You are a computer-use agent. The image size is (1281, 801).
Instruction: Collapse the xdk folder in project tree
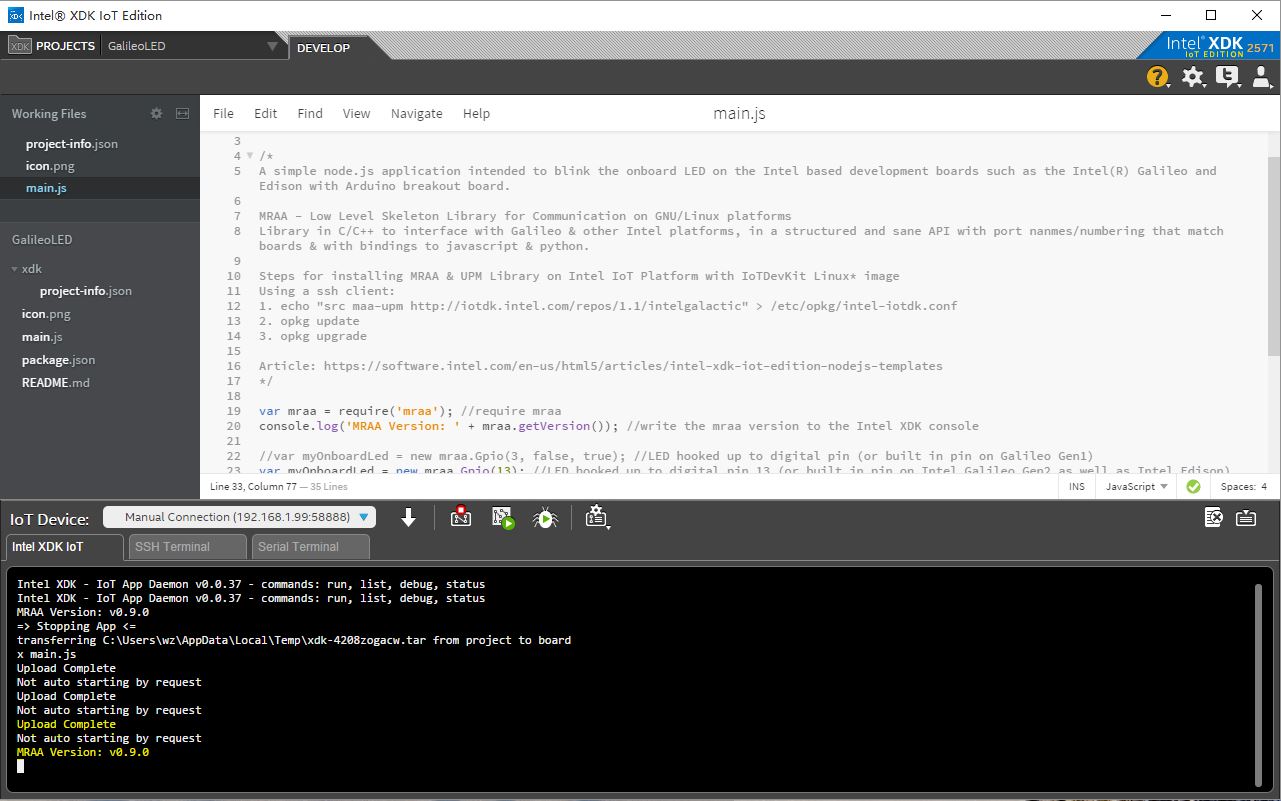pos(14,269)
